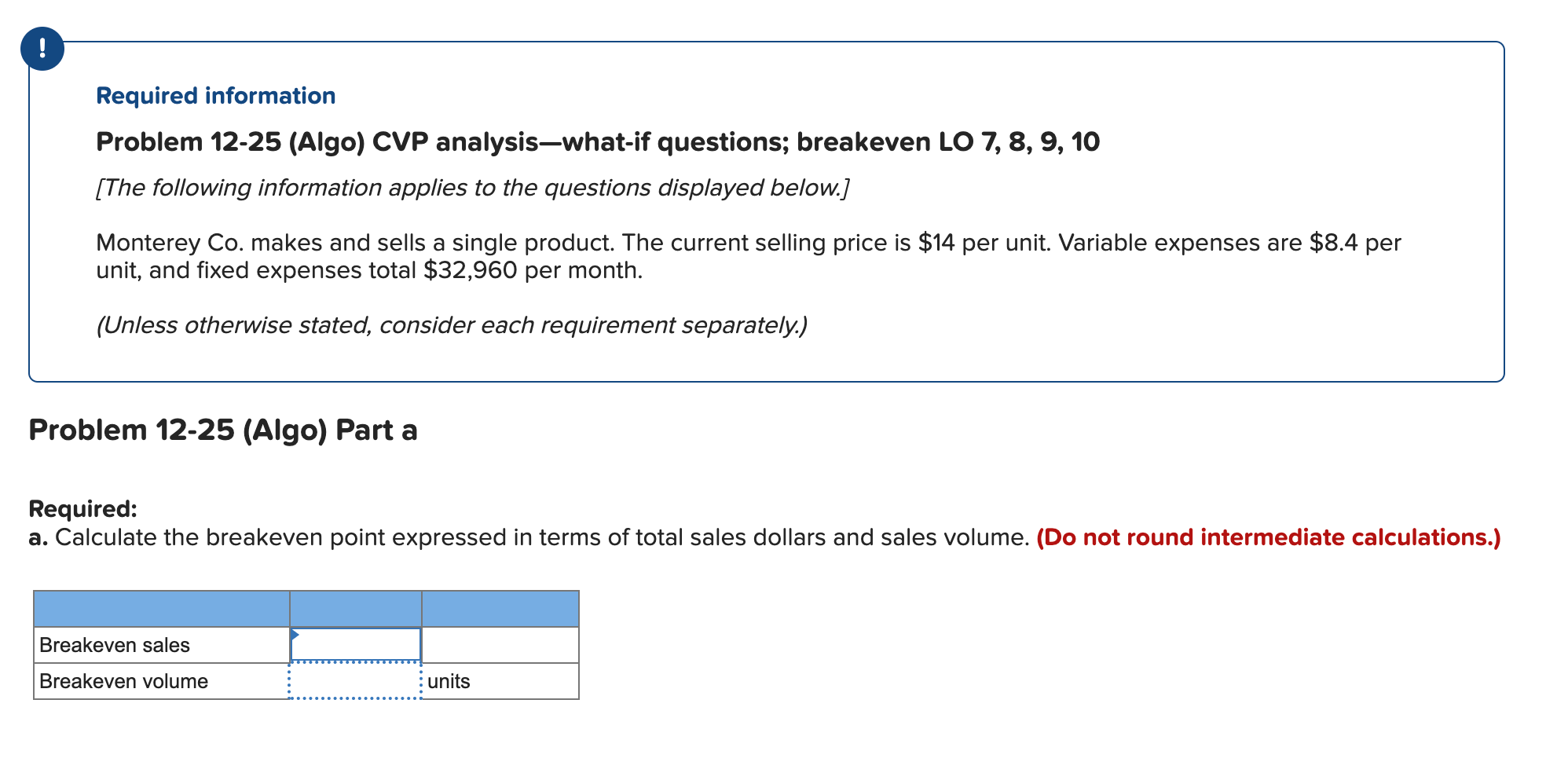Select the Breakeven volume row label

tap(123, 681)
